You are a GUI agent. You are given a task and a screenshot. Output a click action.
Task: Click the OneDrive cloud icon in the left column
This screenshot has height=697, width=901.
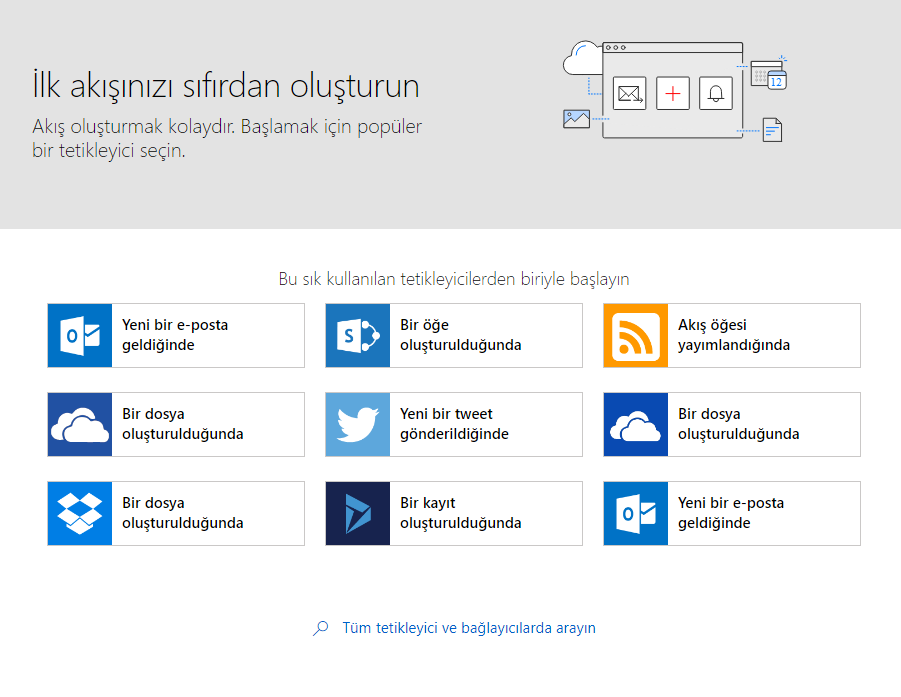click(x=80, y=425)
